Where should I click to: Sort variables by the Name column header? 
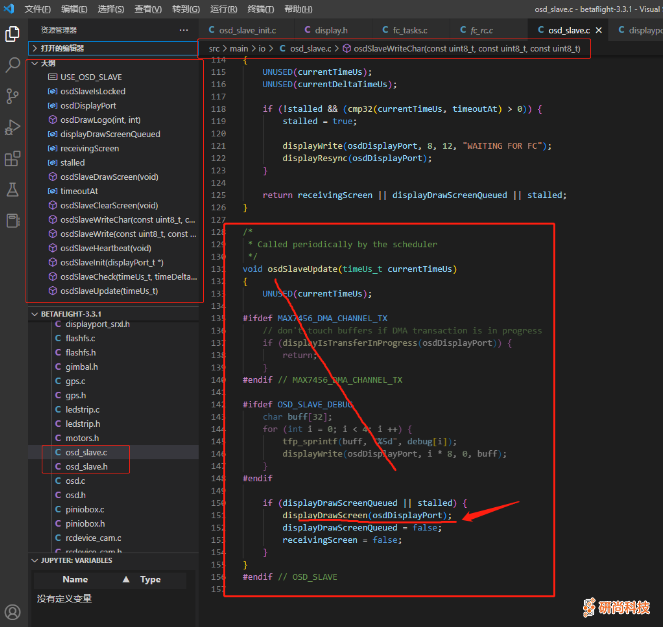pos(75,579)
